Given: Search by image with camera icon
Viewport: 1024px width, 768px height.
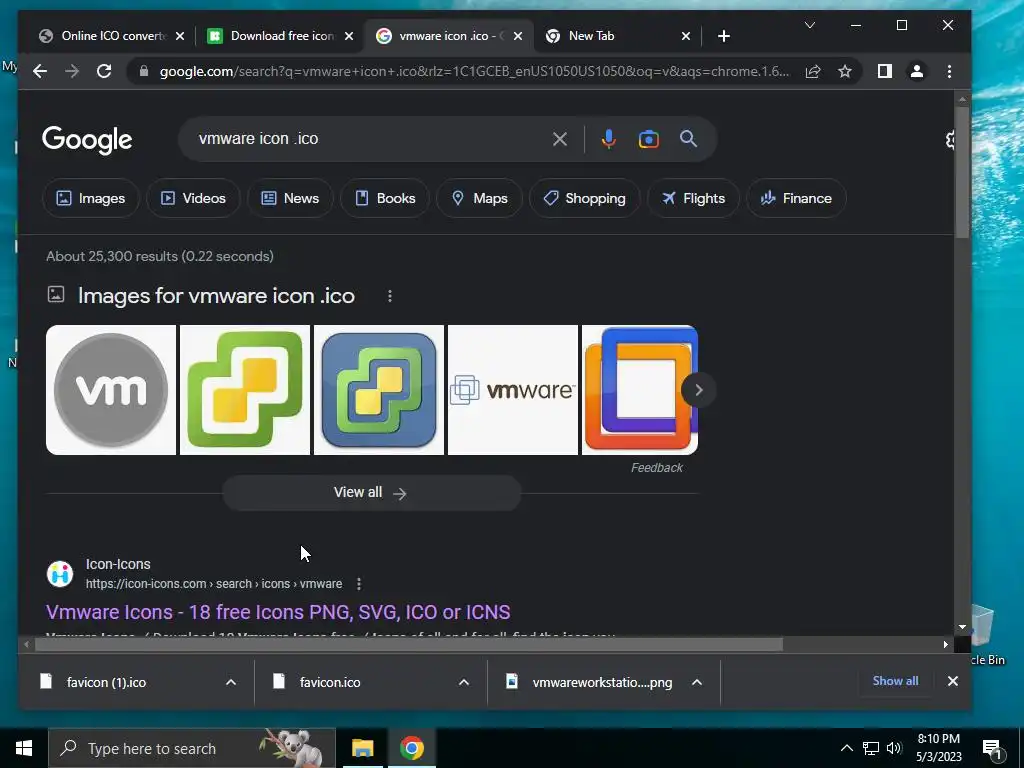Looking at the screenshot, I should 648,139.
